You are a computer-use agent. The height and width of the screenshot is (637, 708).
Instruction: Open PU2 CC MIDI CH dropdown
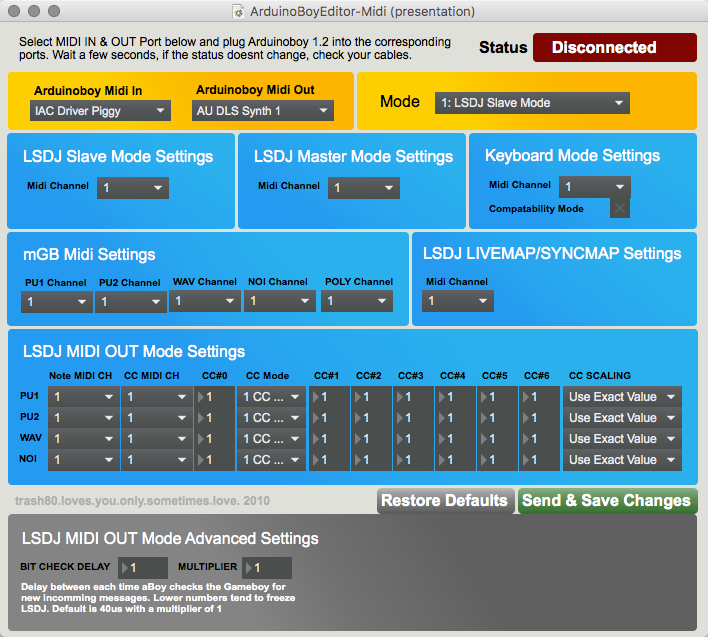[x=157, y=418]
